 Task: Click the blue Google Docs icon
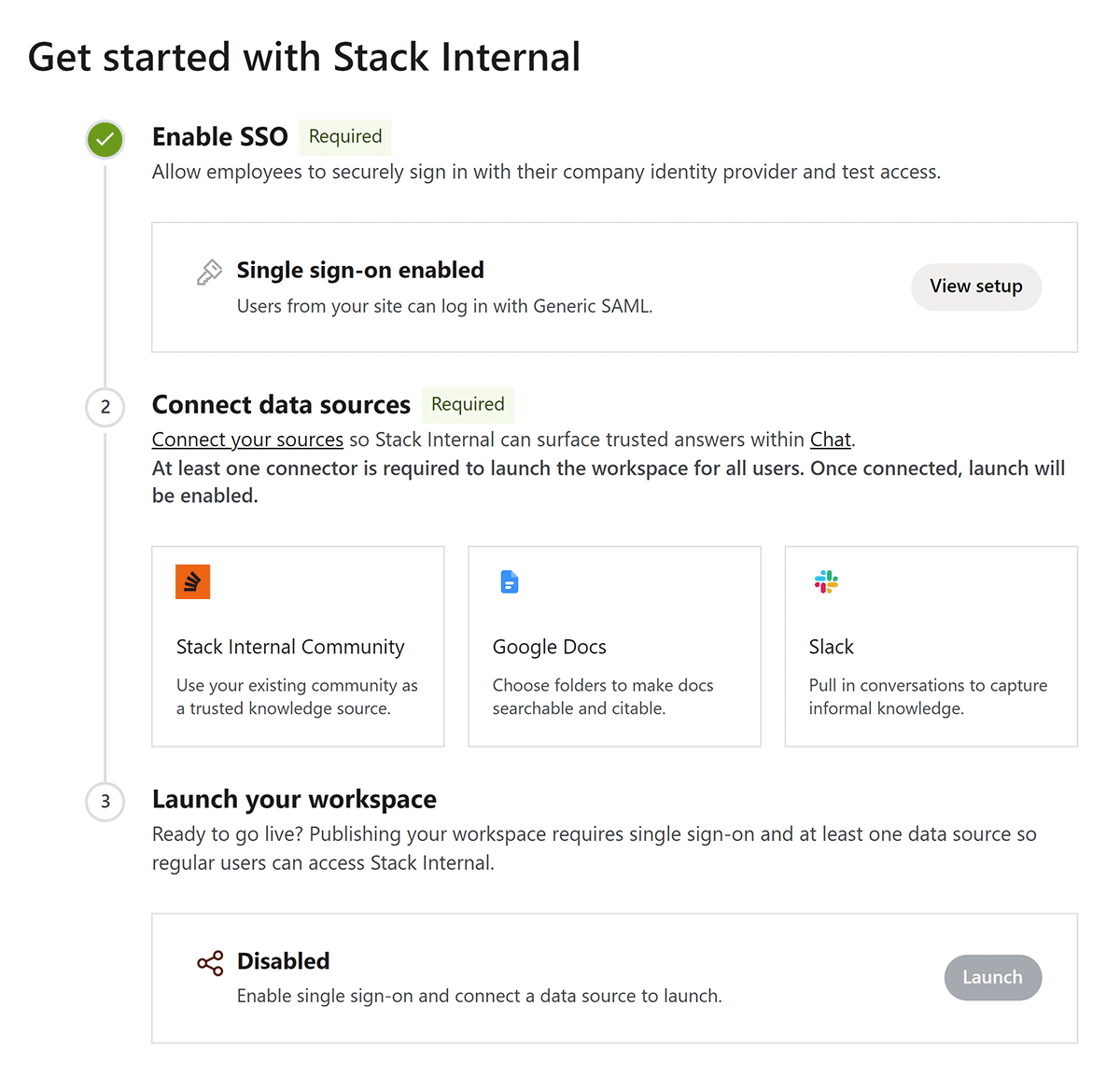[x=510, y=581]
